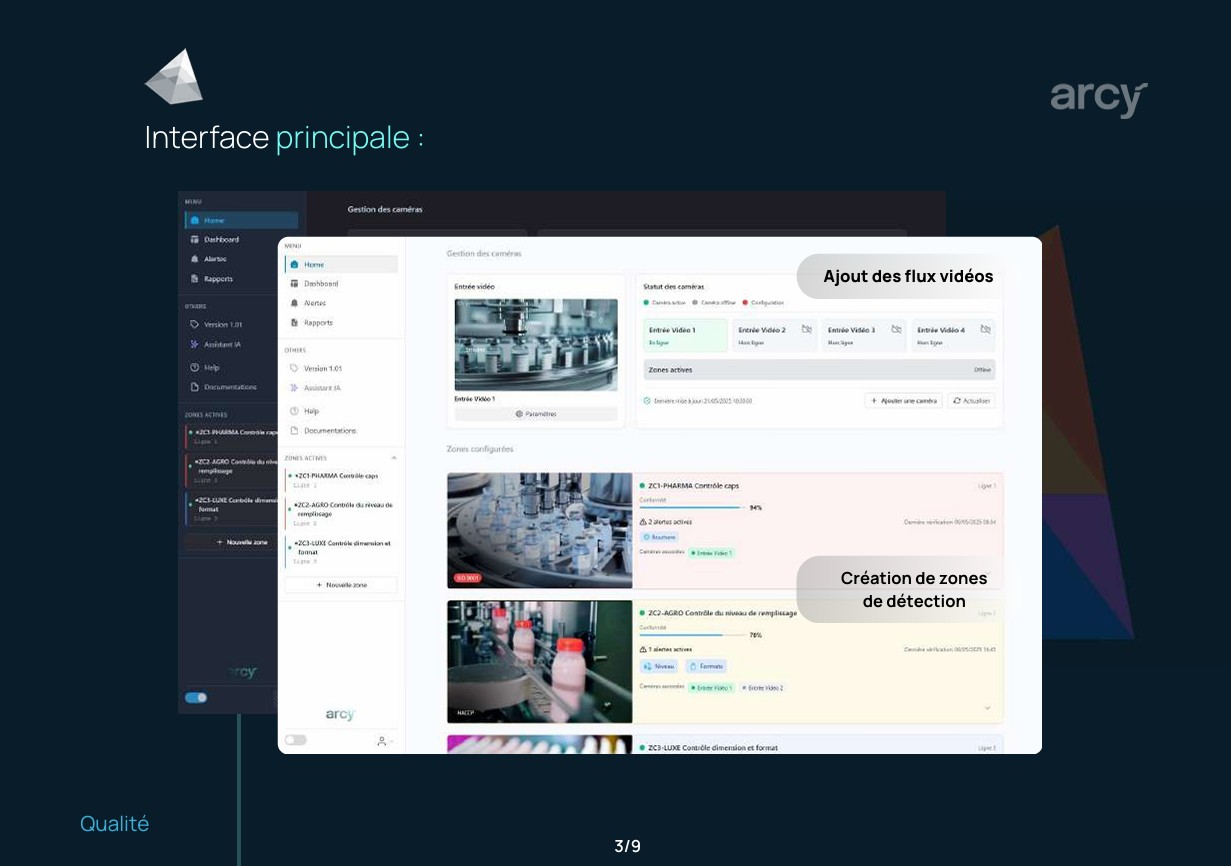Open Assistant IA sparkle icon in light window
The height and width of the screenshot is (866, 1231).
tap(294, 388)
